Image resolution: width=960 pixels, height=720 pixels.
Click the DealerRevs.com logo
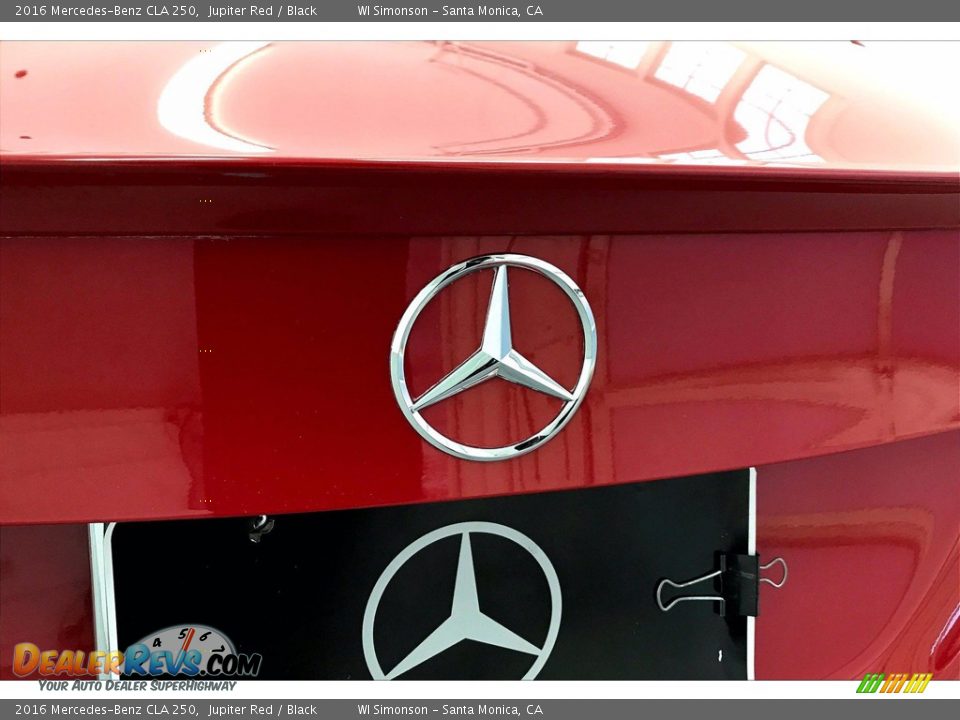click(137, 658)
